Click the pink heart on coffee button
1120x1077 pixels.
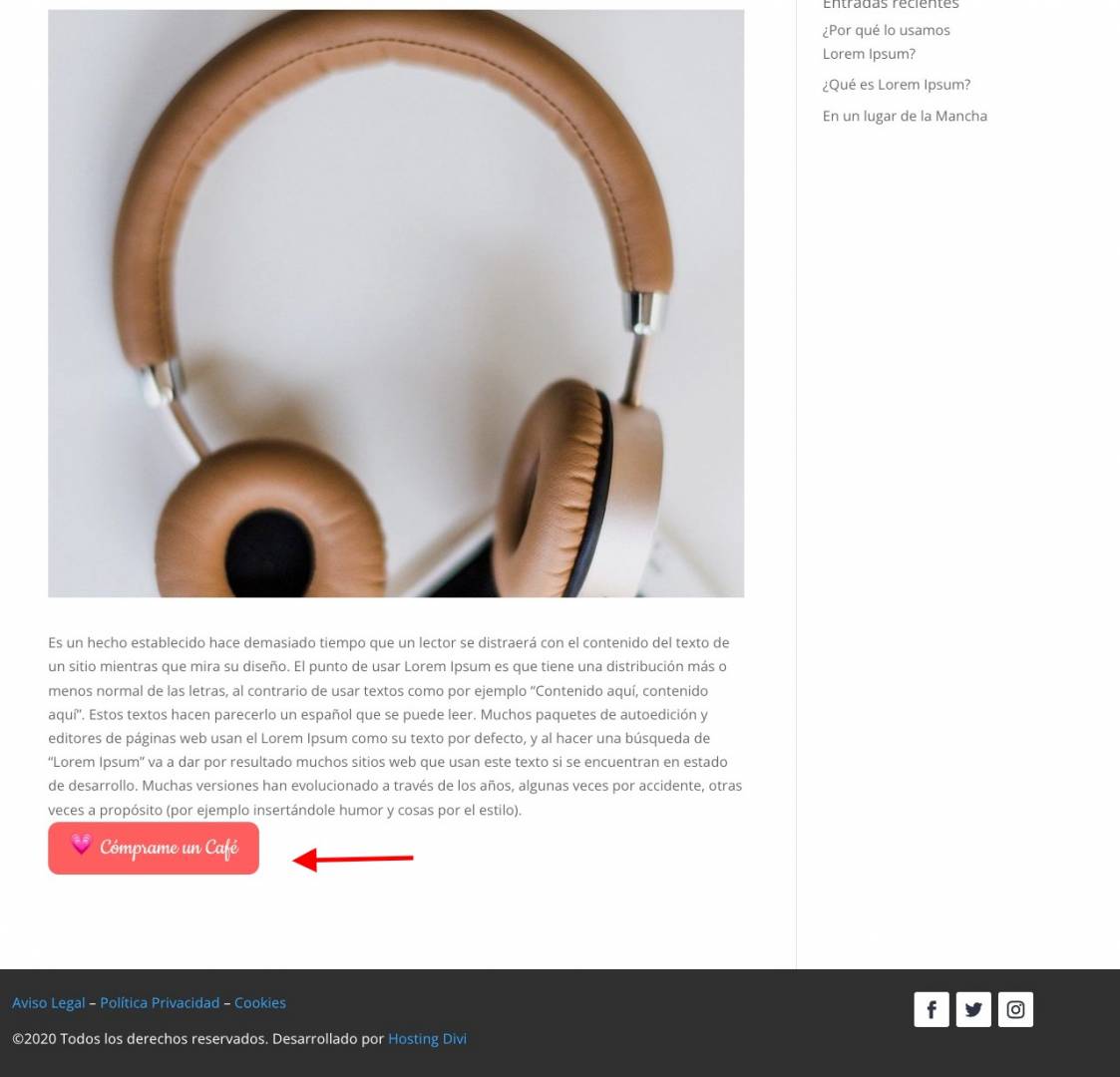(82, 845)
